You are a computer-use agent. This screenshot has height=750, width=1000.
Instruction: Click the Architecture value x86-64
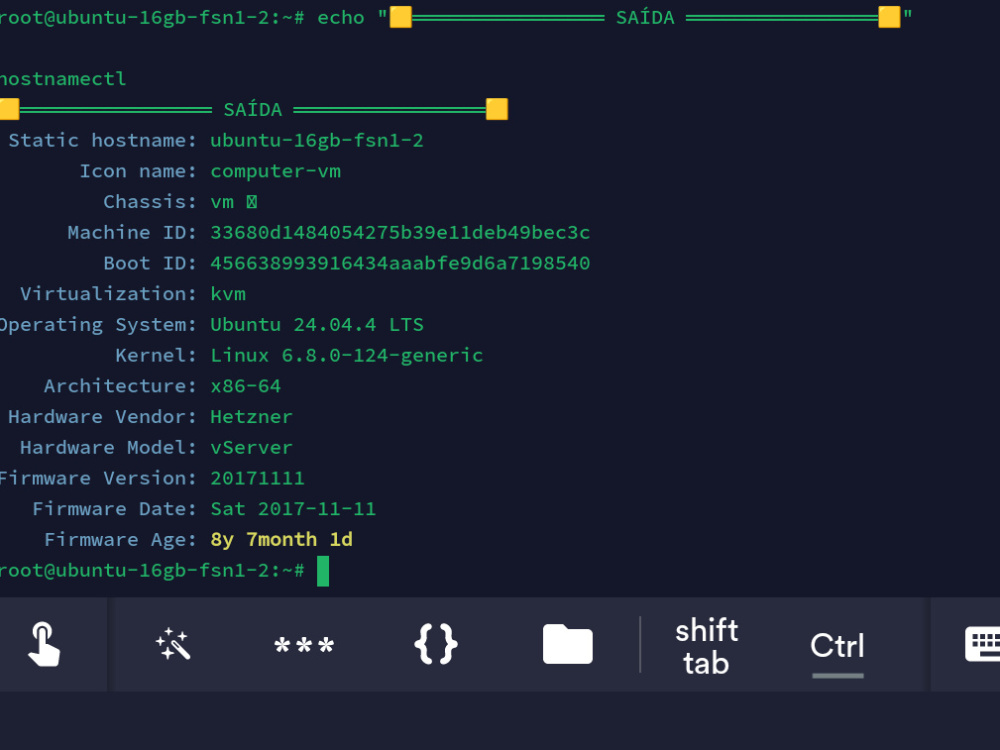tap(246, 386)
